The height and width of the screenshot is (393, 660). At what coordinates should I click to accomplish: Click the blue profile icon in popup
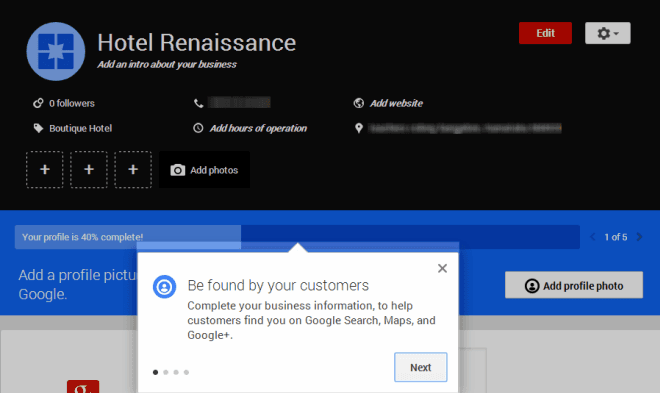click(x=164, y=287)
